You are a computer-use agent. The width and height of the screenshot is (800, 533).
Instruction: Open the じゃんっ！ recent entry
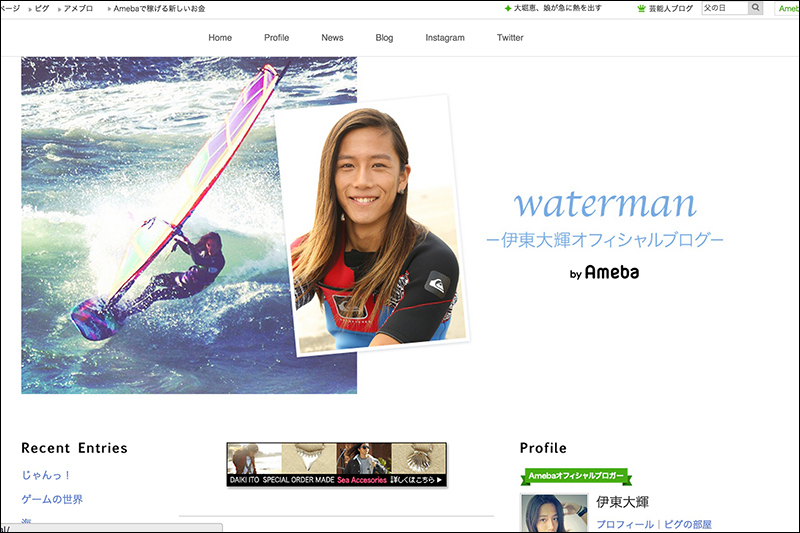pos(46,475)
